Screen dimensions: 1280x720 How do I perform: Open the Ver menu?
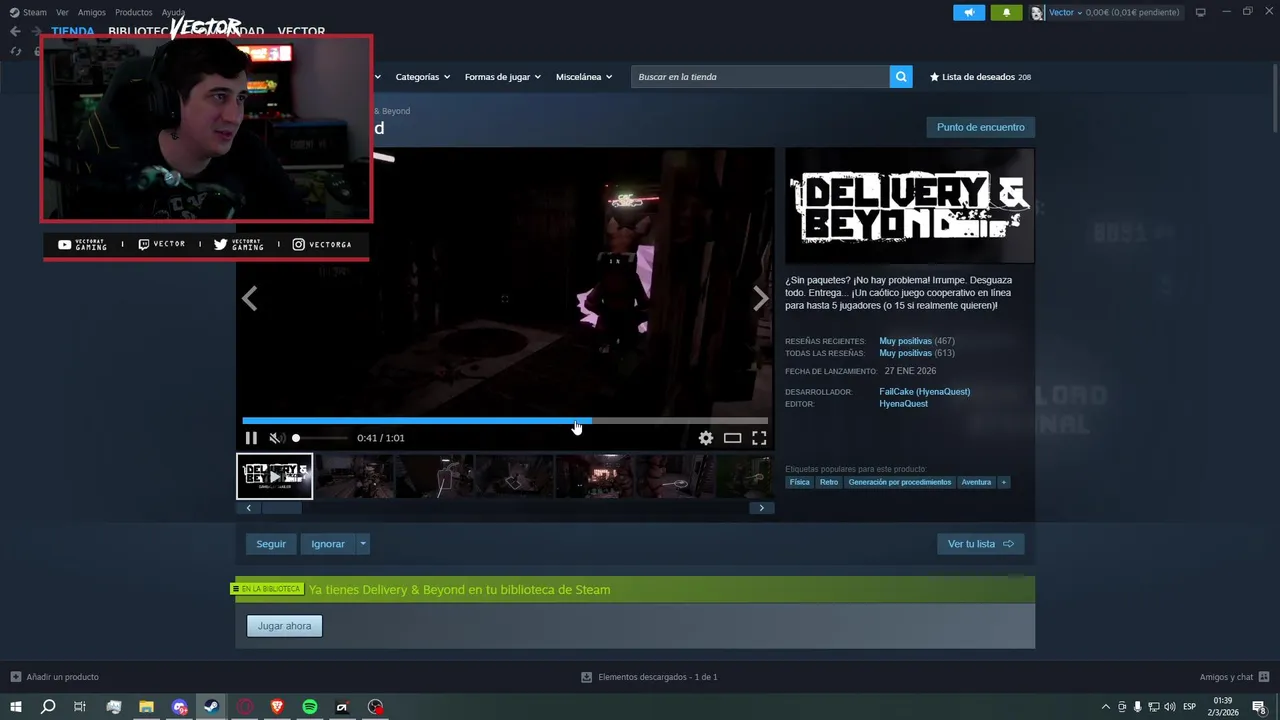coord(62,12)
